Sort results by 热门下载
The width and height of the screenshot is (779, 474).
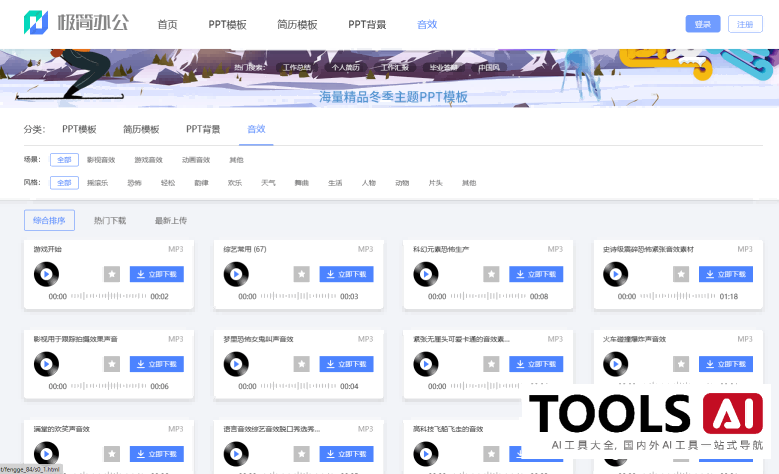(x=110, y=220)
